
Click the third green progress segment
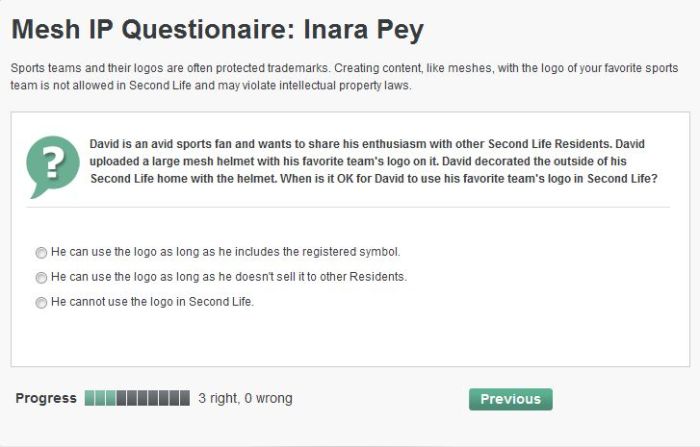click(111, 398)
